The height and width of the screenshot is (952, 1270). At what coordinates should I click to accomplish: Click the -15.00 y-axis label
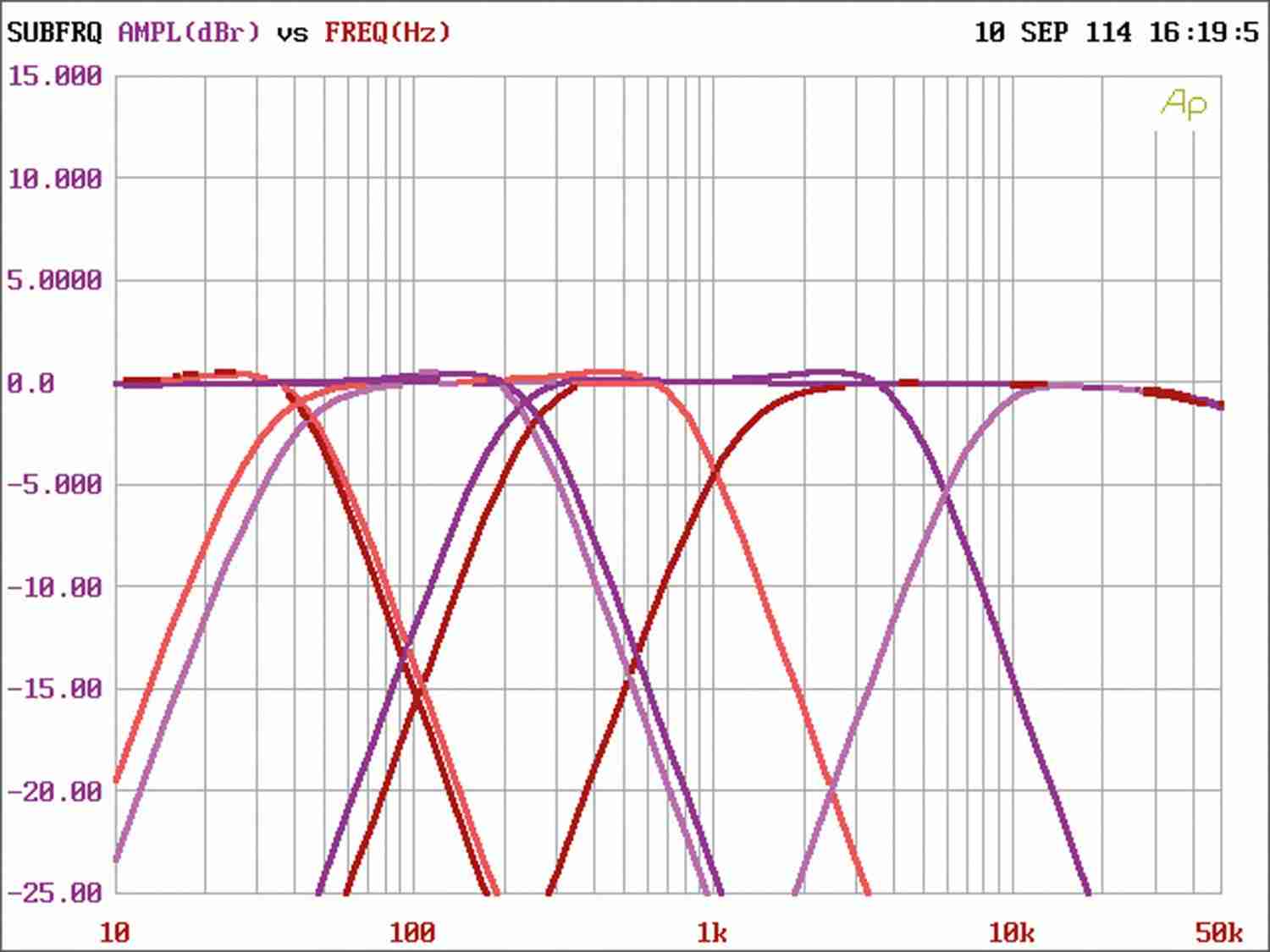(55, 689)
